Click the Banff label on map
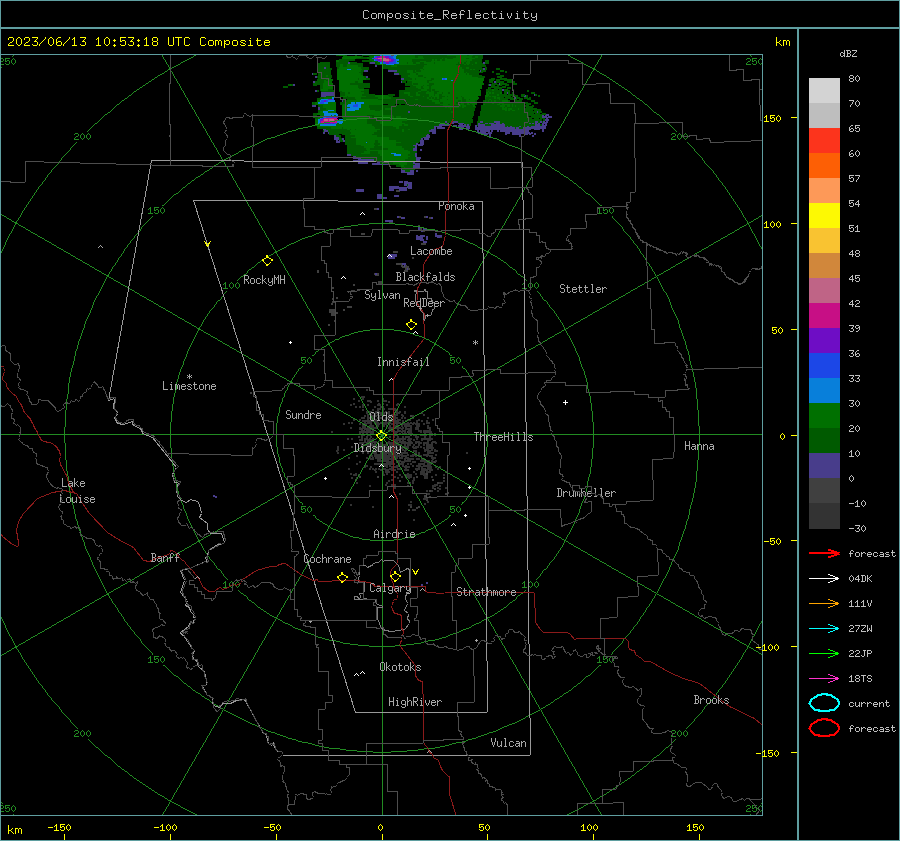Screen dimensions: 900x841 pyautogui.click(x=165, y=557)
